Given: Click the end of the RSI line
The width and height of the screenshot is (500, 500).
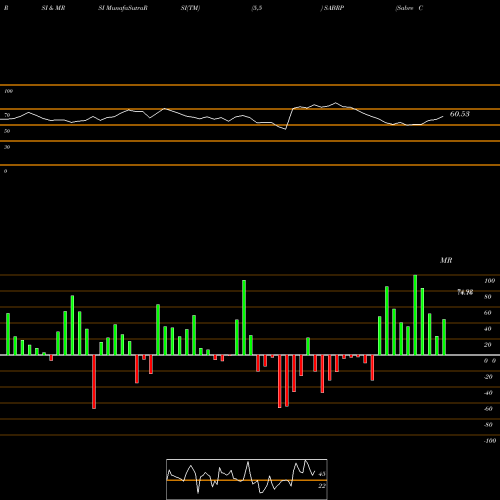Looking at the screenshot, I should (443, 116).
